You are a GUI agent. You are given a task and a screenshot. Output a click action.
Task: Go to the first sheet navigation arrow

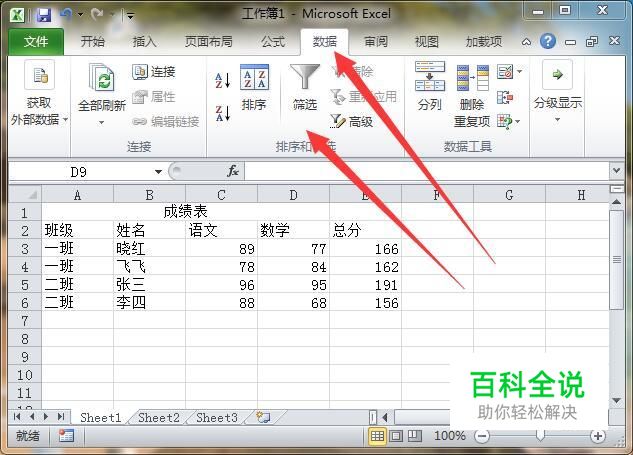click(x=17, y=417)
